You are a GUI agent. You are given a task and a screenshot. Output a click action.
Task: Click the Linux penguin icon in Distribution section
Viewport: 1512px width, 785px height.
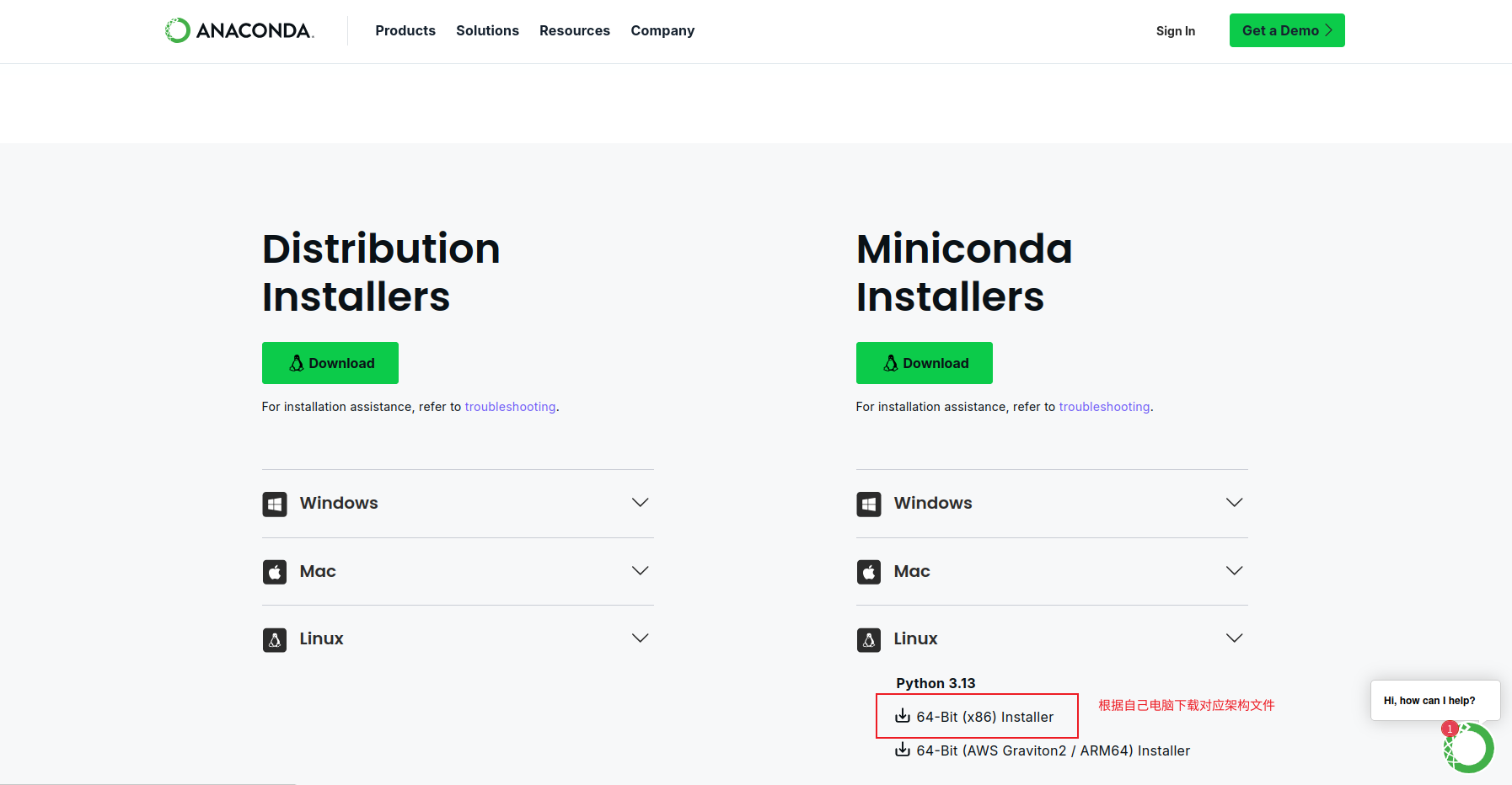tap(275, 640)
